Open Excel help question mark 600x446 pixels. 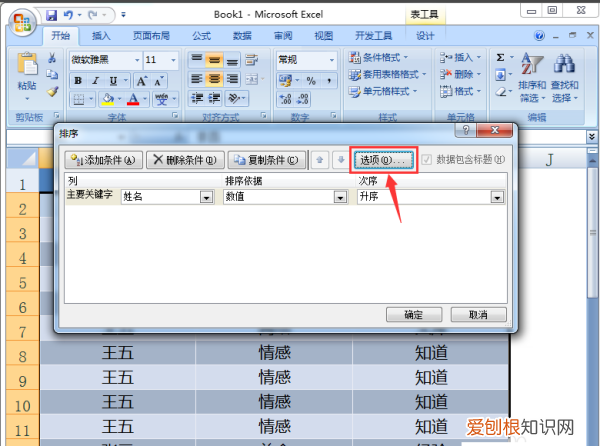(x=540, y=36)
